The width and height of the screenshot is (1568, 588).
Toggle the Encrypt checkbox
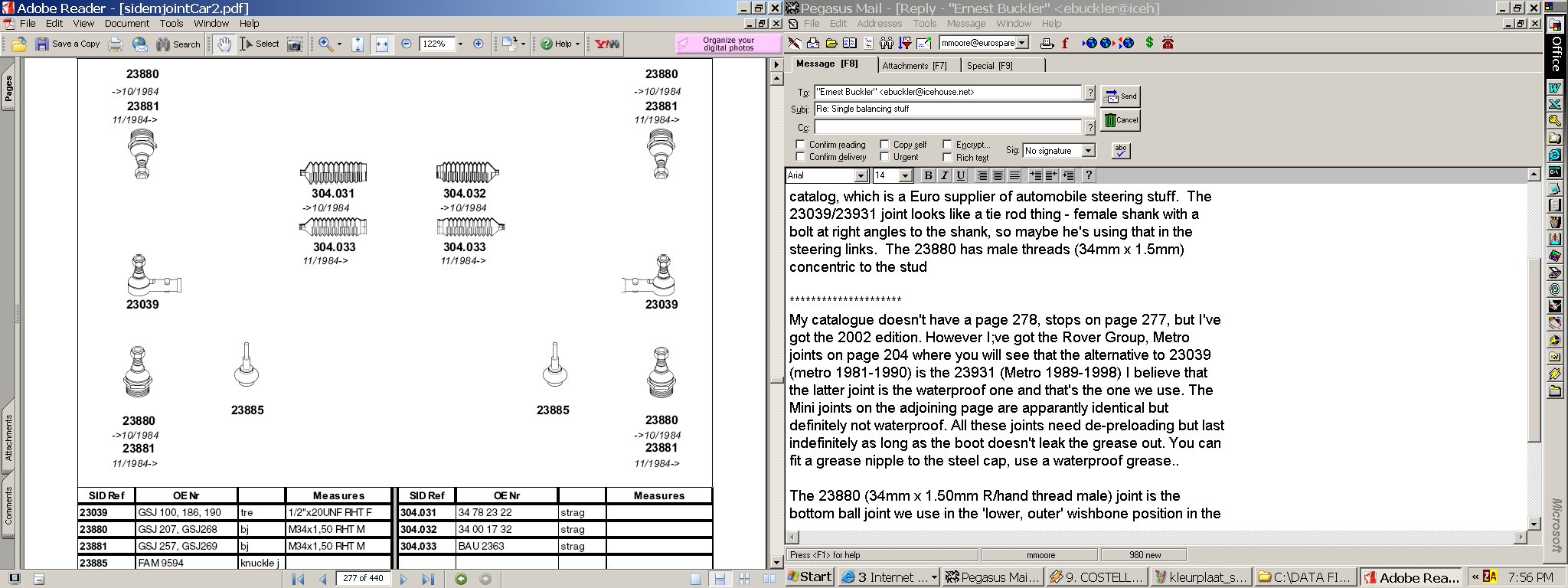tap(947, 144)
